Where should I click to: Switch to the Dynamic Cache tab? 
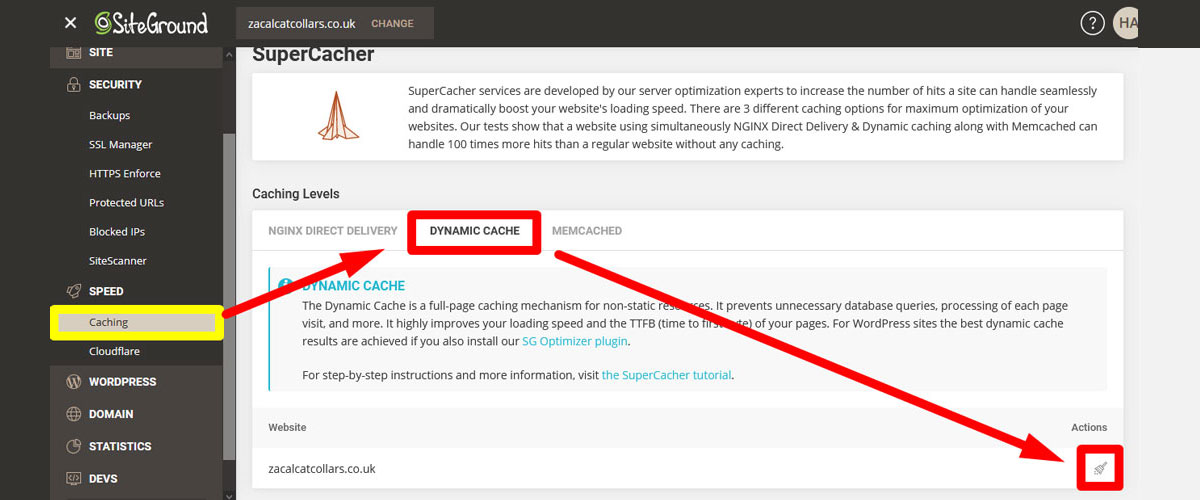(x=475, y=231)
